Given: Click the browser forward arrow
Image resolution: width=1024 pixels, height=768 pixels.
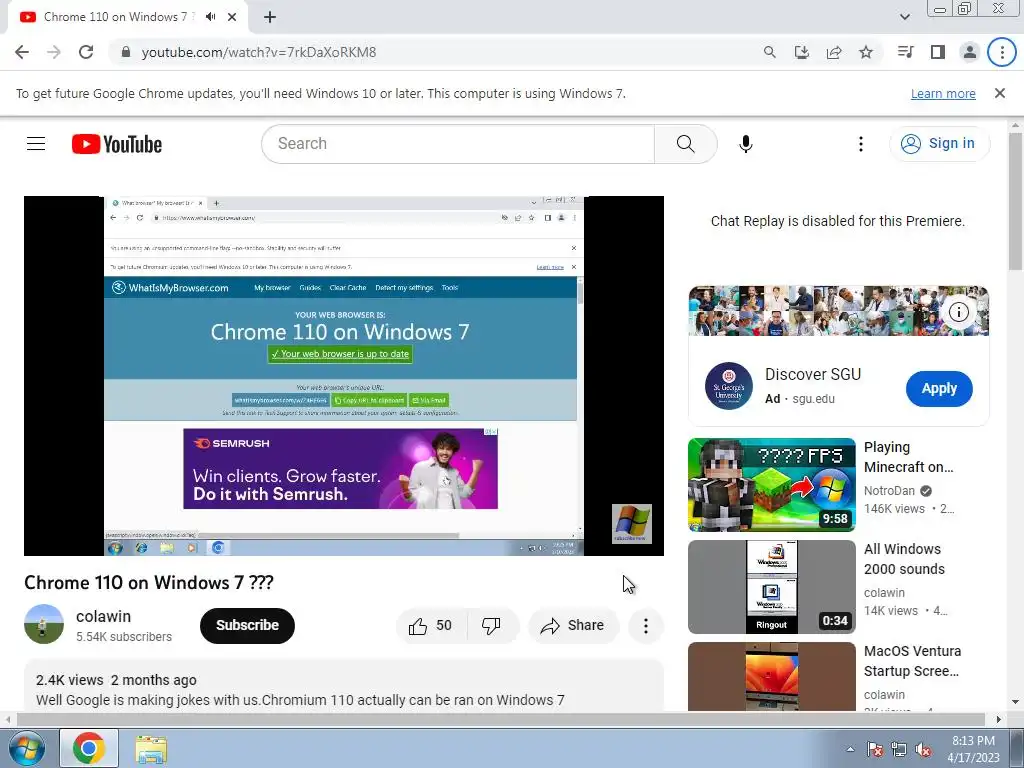Looking at the screenshot, I should pos(54,52).
